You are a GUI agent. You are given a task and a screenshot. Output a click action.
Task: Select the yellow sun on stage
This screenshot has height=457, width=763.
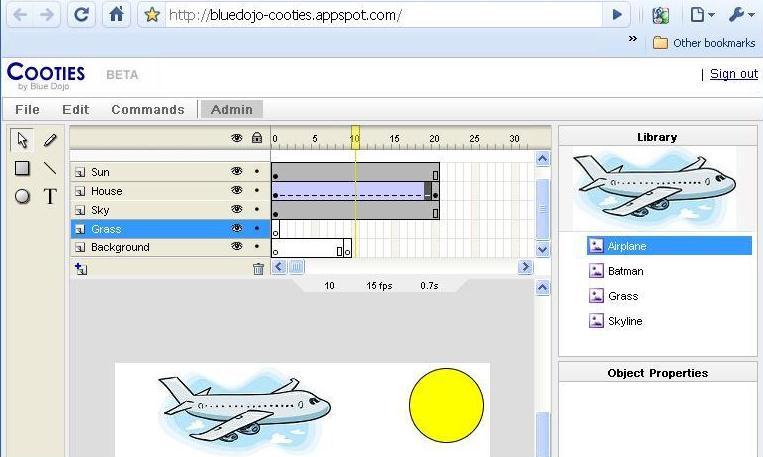click(446, 405)
